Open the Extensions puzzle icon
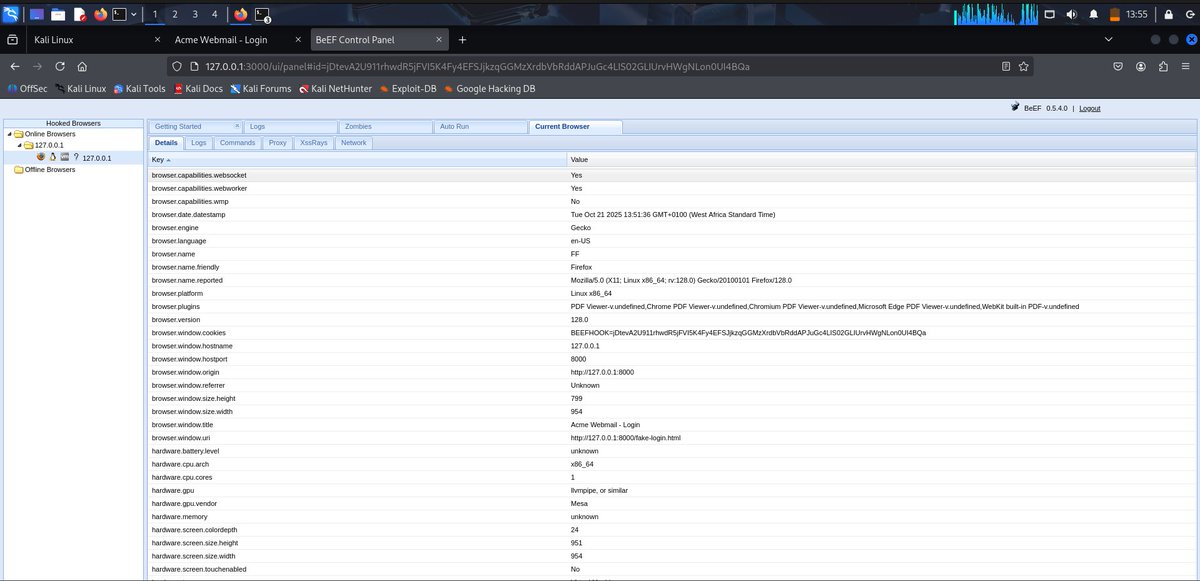Screen dimensions: 1200x581 (x=1162, y=66)
